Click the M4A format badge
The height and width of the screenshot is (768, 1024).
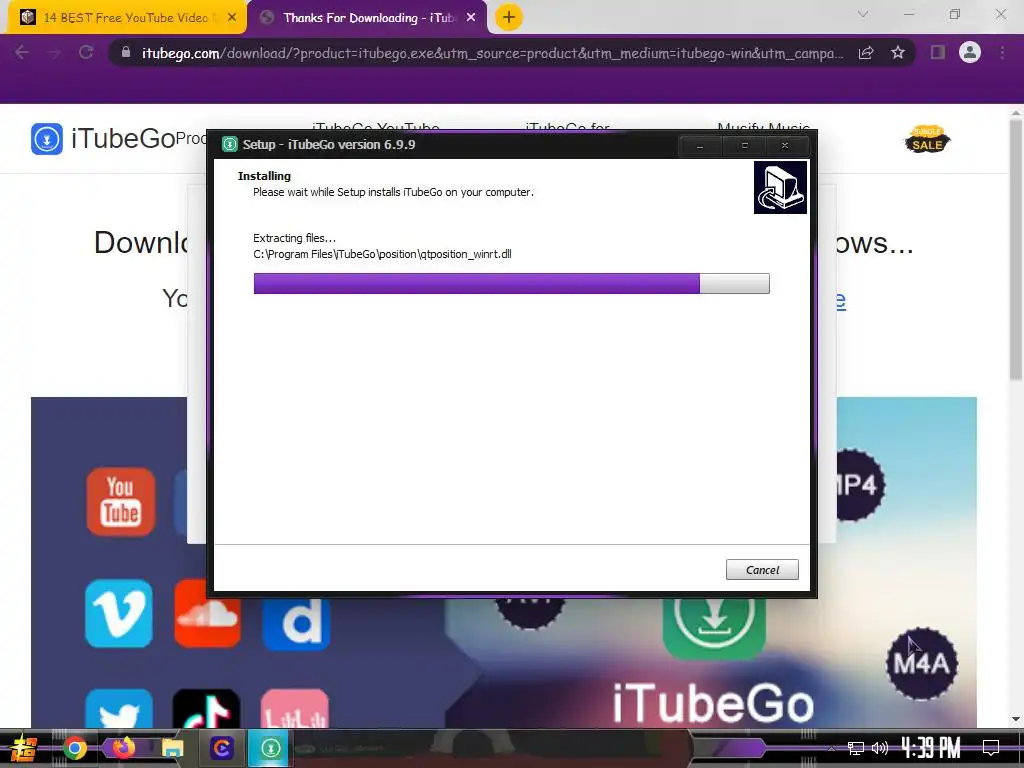921,664
